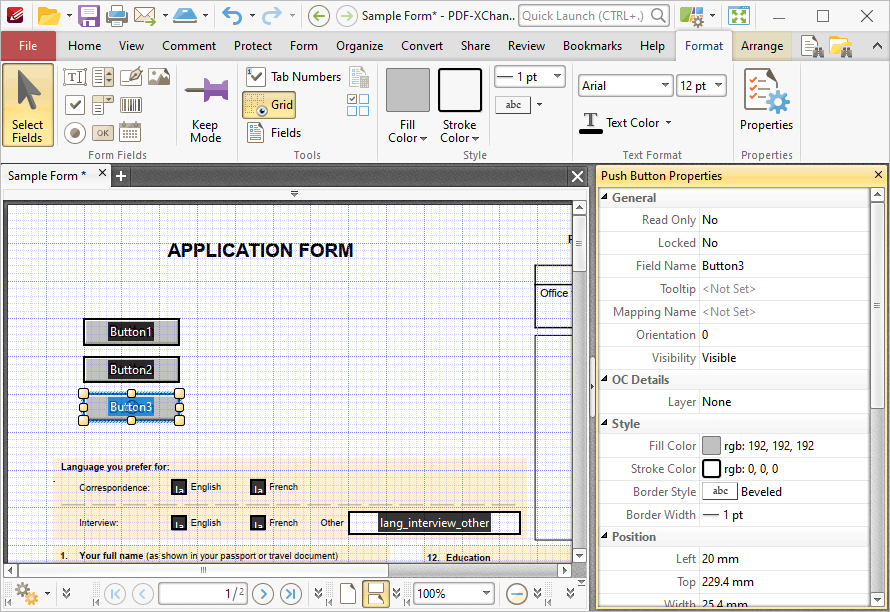Screen dimensions: 890x612
Task: Open the document Properties pane icon
Action: tap(766, 104)
